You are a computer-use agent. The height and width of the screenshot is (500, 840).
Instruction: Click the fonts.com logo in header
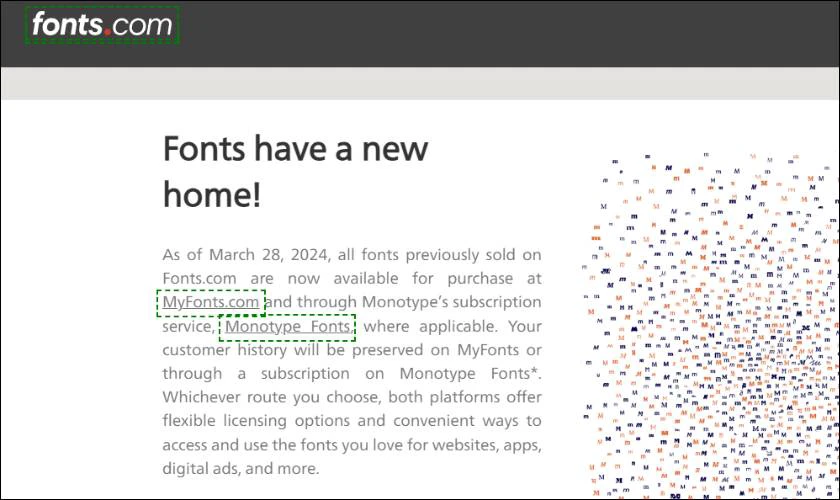(x=101, y=26)
